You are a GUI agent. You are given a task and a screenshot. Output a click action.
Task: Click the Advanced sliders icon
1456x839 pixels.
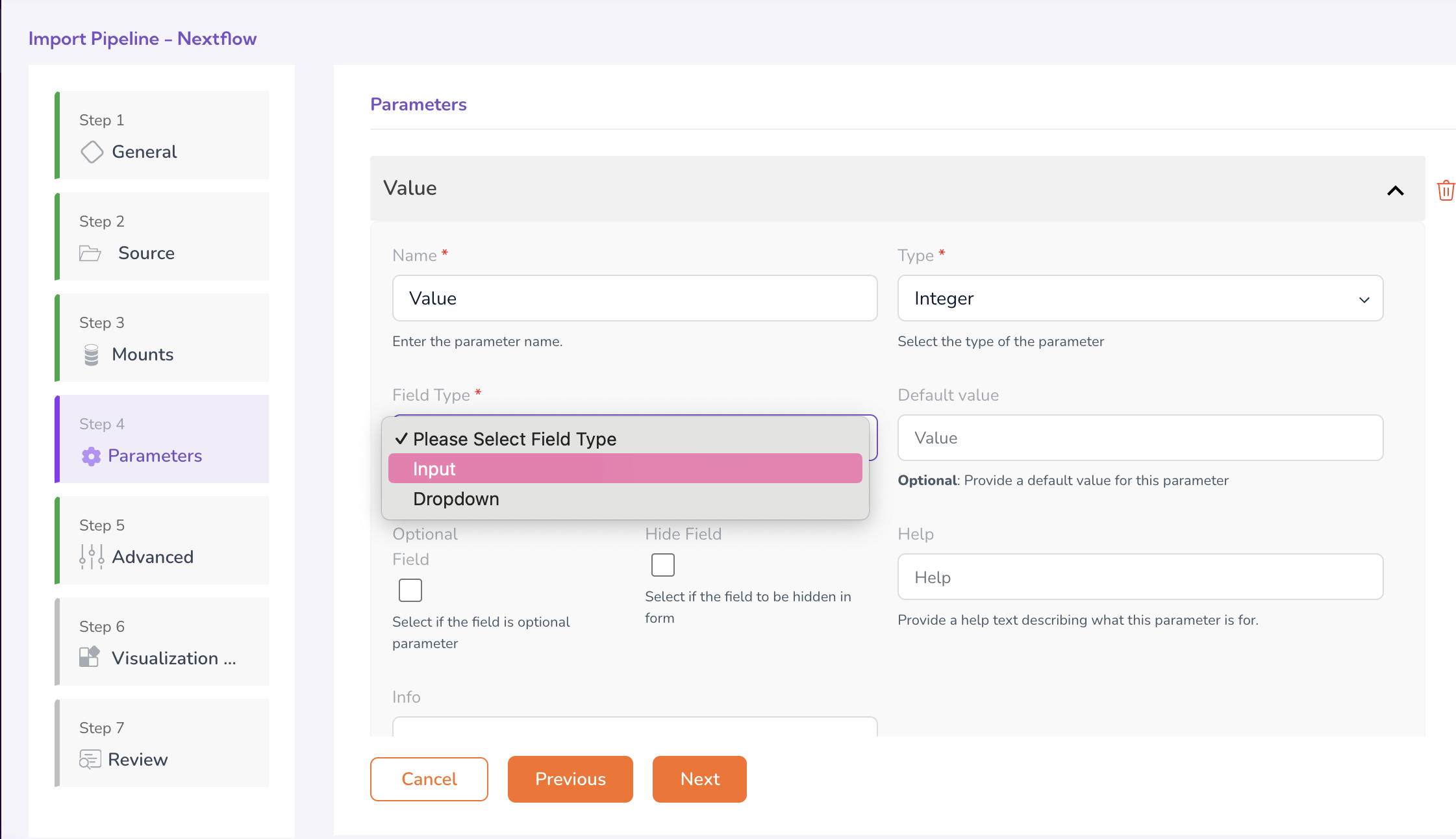click(x=92, y=557)
